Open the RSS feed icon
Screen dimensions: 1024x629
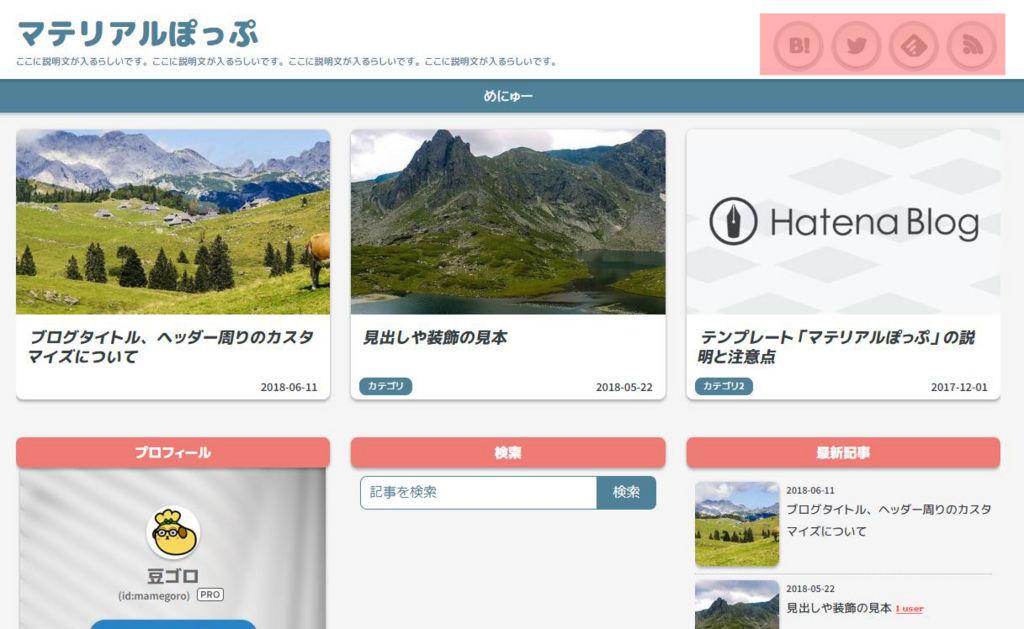[972, 45]
